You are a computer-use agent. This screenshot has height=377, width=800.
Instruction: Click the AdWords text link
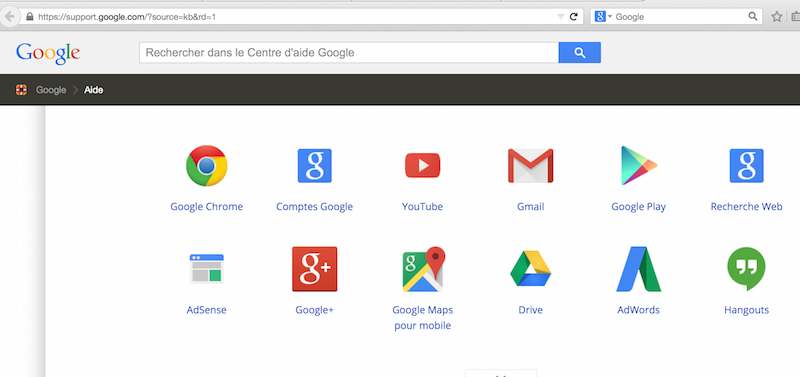639,310
